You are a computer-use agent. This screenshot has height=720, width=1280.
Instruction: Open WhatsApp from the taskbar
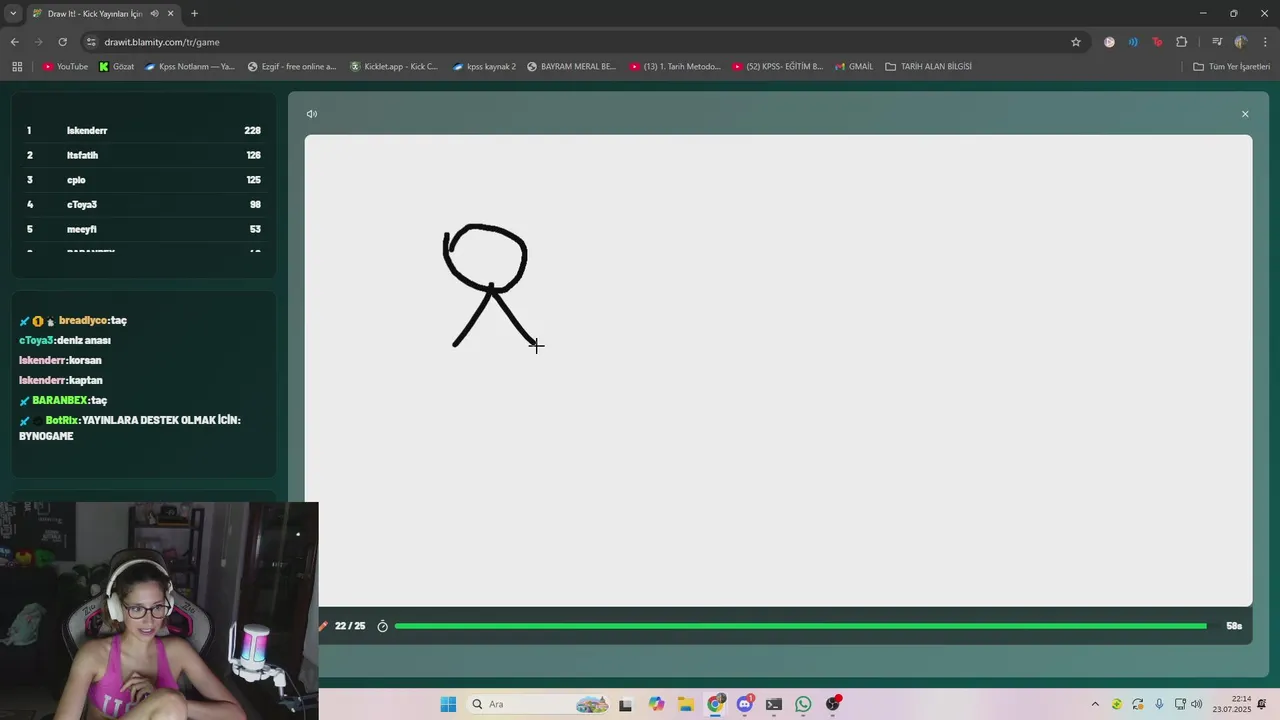803,704
